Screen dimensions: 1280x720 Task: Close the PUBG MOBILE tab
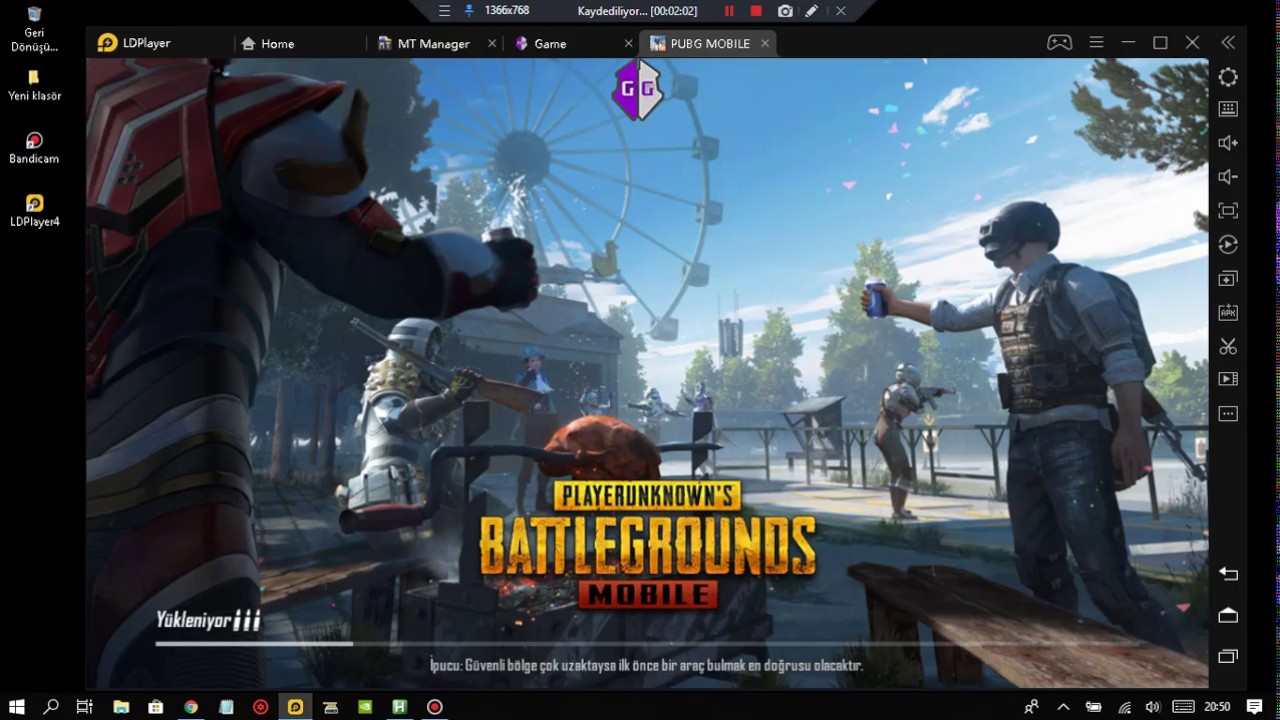(765, 43)
